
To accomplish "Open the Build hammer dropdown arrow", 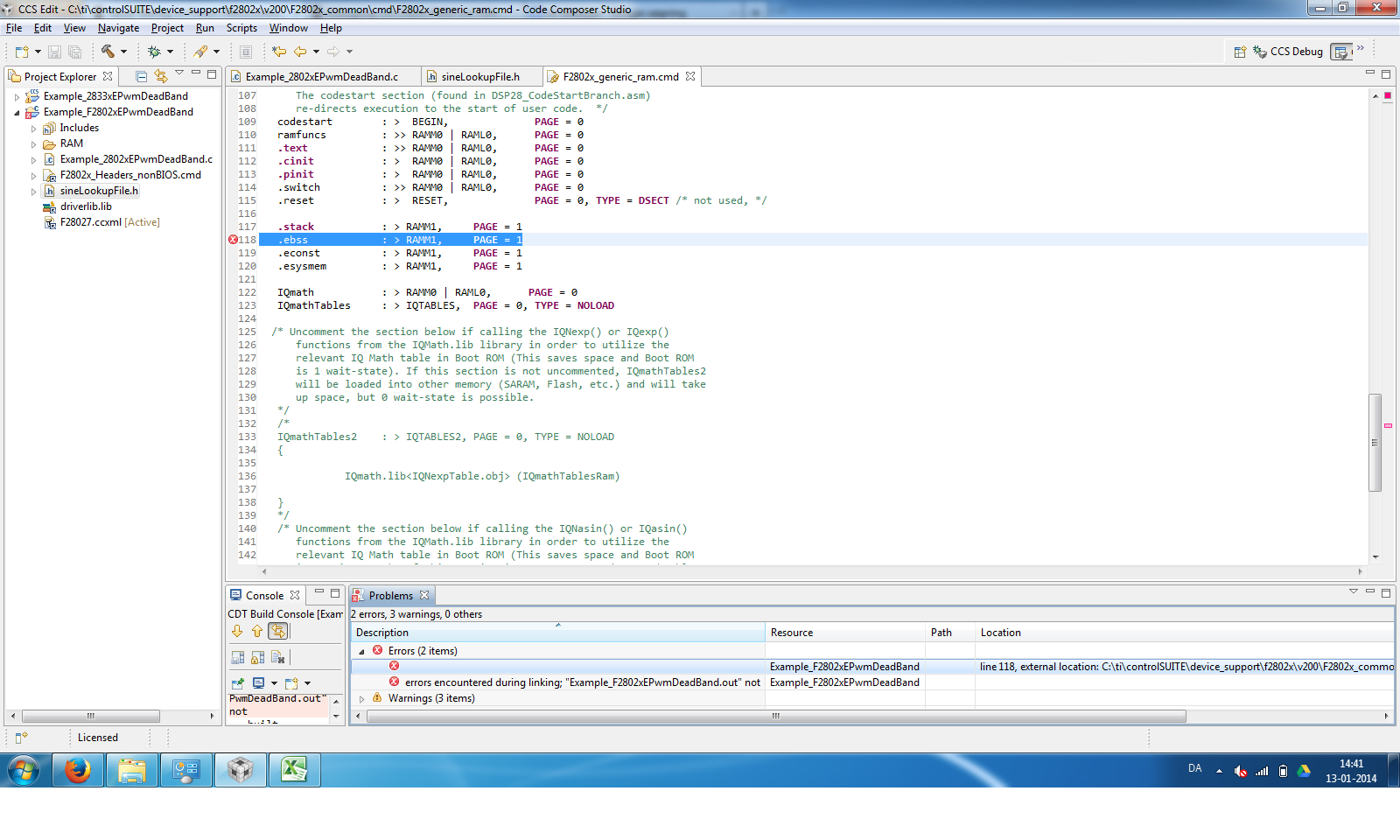I will click(123, 52).
